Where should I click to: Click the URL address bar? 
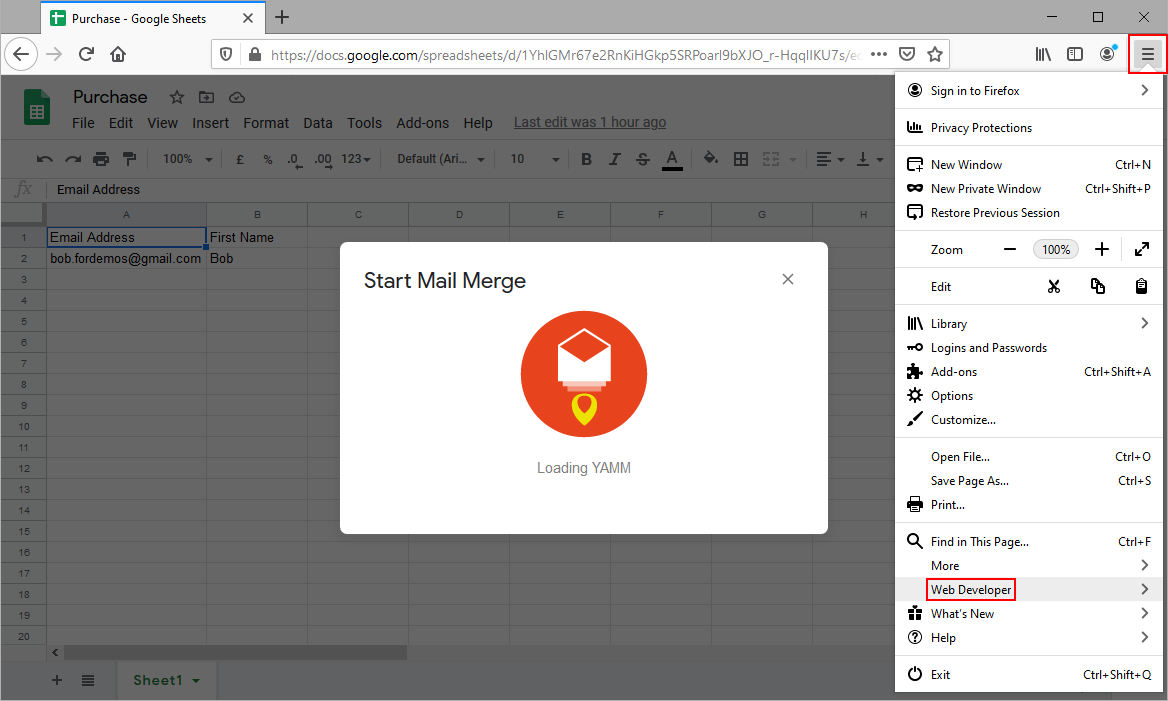pyautogui.click(x=560, y=54)
